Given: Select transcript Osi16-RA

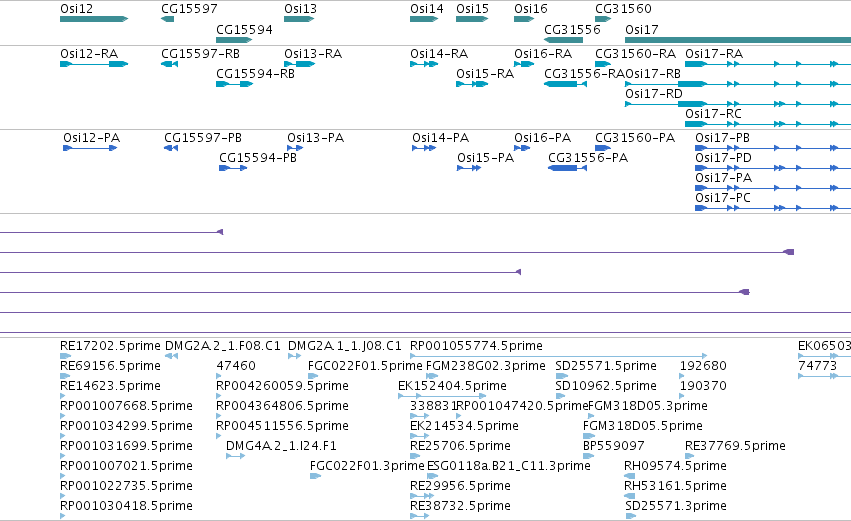Looking at the screenshot, I should click(x=543, y=54).
